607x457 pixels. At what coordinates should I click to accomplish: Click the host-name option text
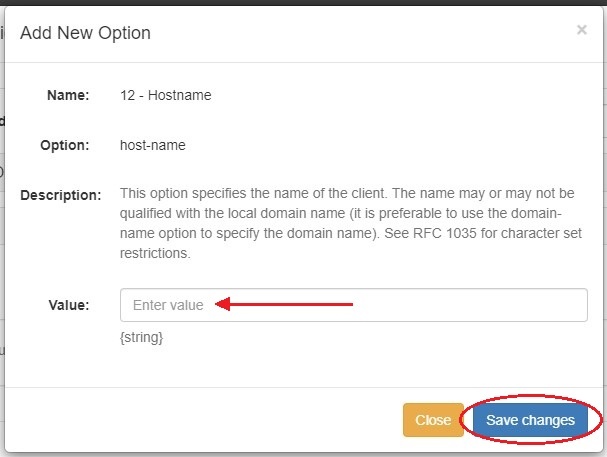coord(152,145)
